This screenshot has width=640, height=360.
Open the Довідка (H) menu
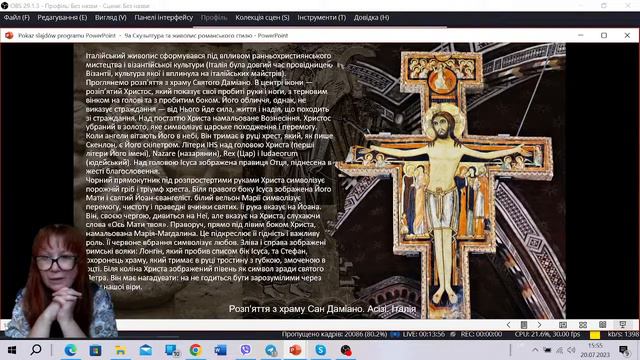point(371,18)
